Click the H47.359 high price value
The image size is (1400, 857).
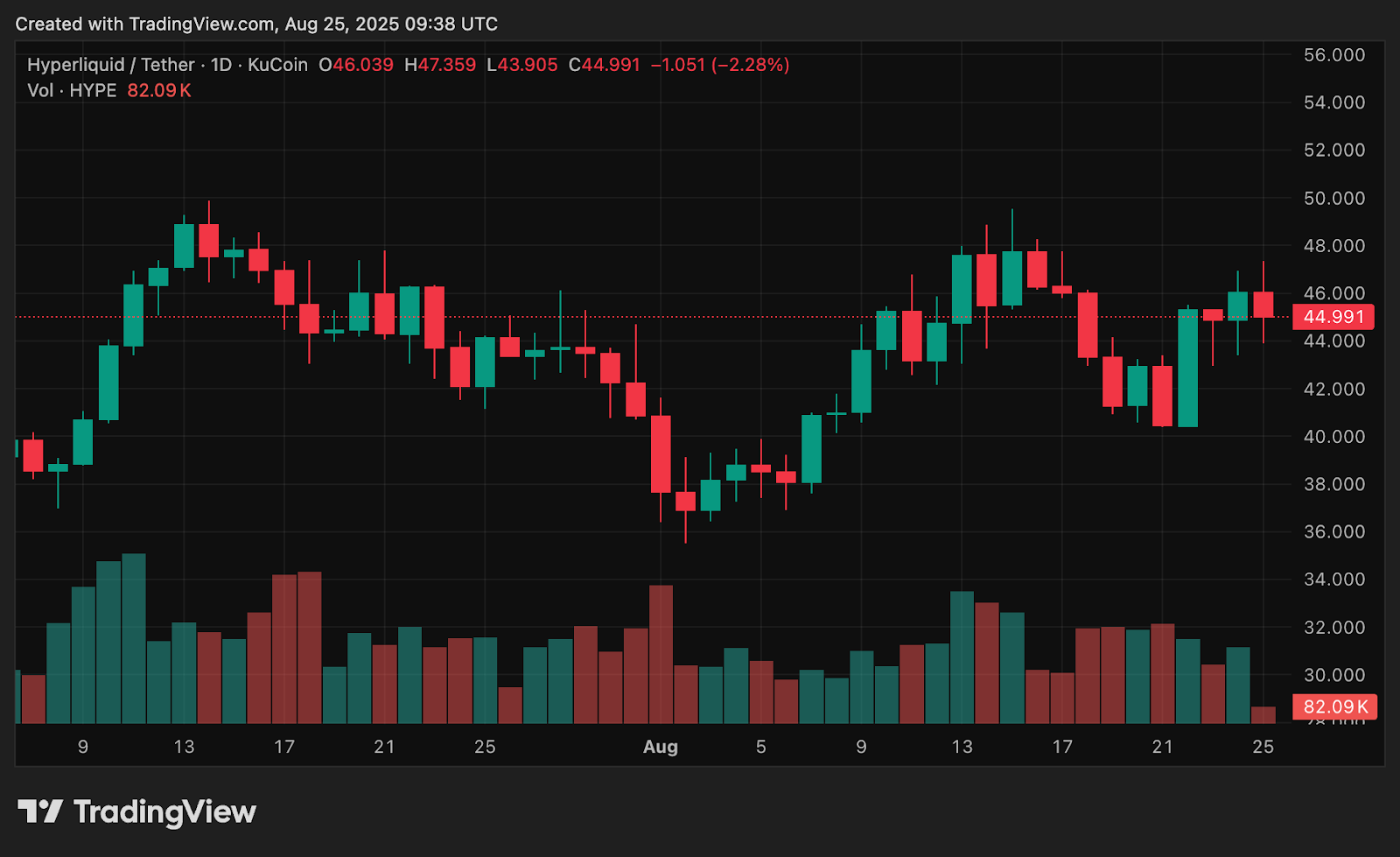440,64
